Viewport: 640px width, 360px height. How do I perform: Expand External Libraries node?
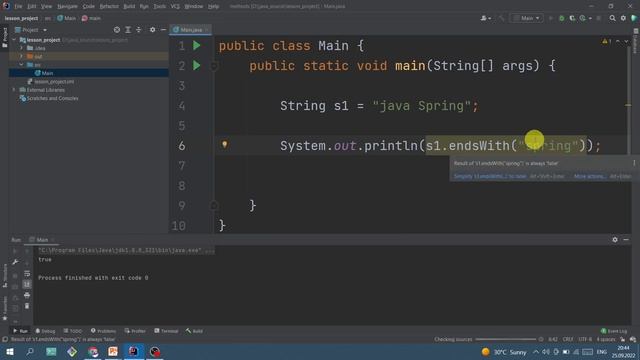click(x=14, y=90)
